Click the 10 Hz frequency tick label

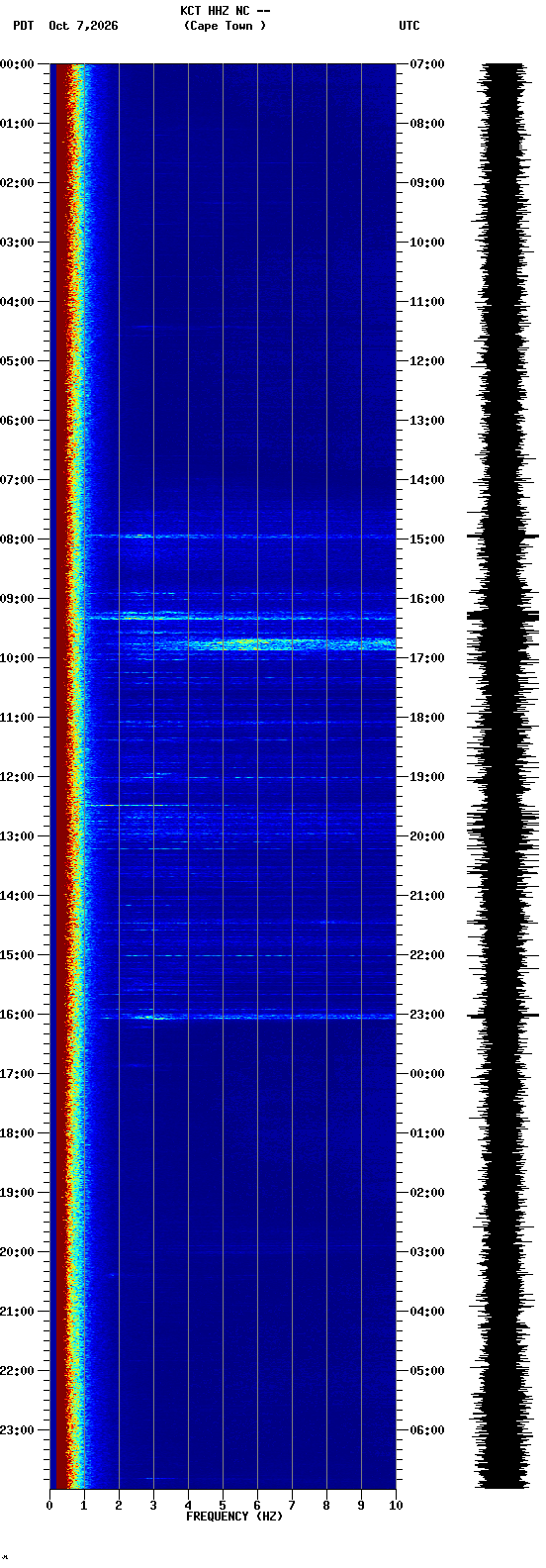[x=396, y=1506]
